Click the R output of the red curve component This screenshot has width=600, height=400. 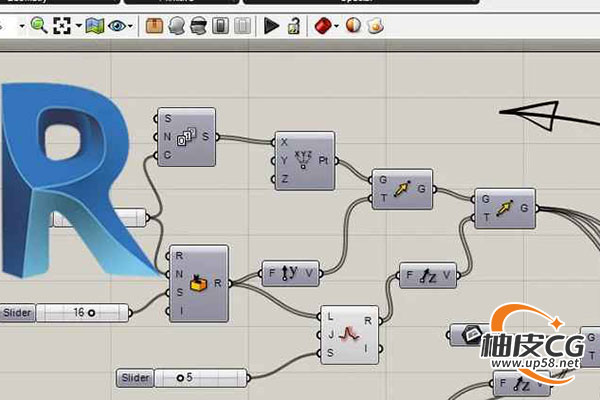click(x=368, y=321)
